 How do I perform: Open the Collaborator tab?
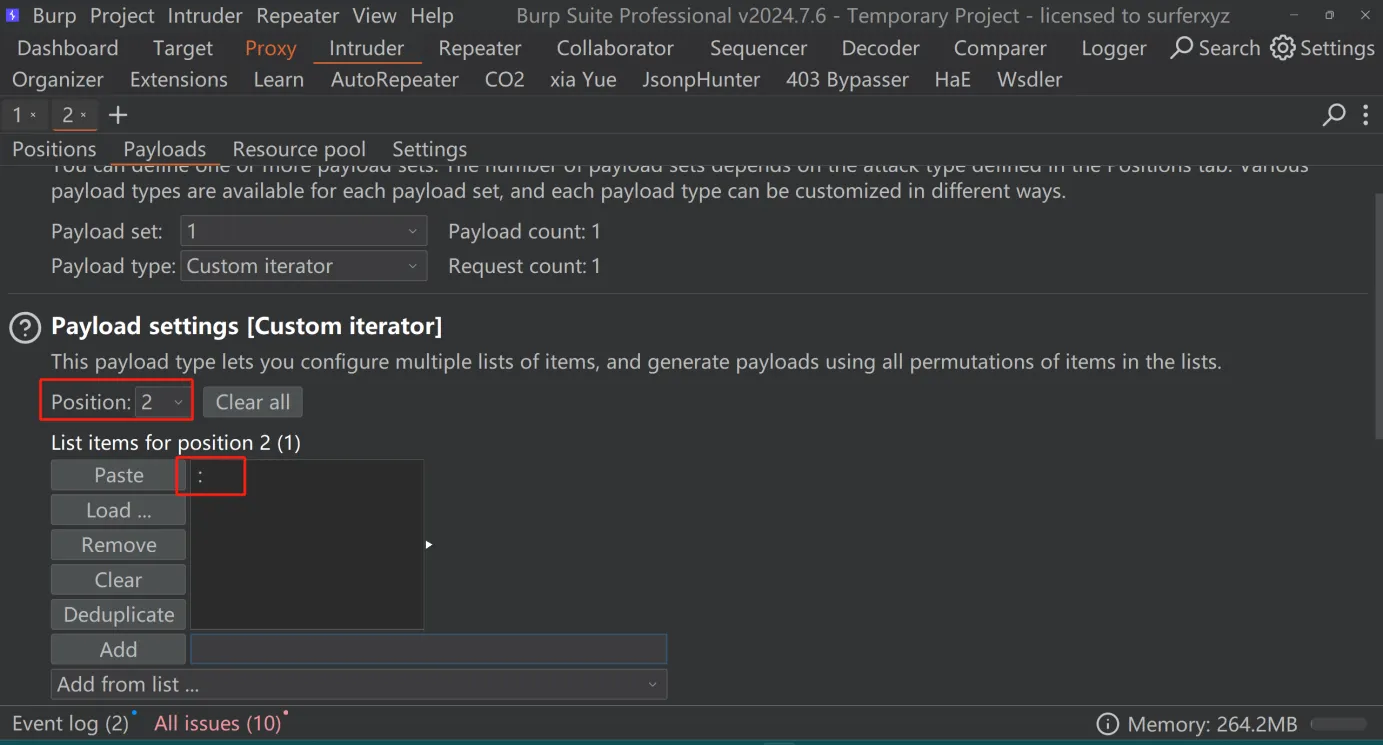point(615,48)
